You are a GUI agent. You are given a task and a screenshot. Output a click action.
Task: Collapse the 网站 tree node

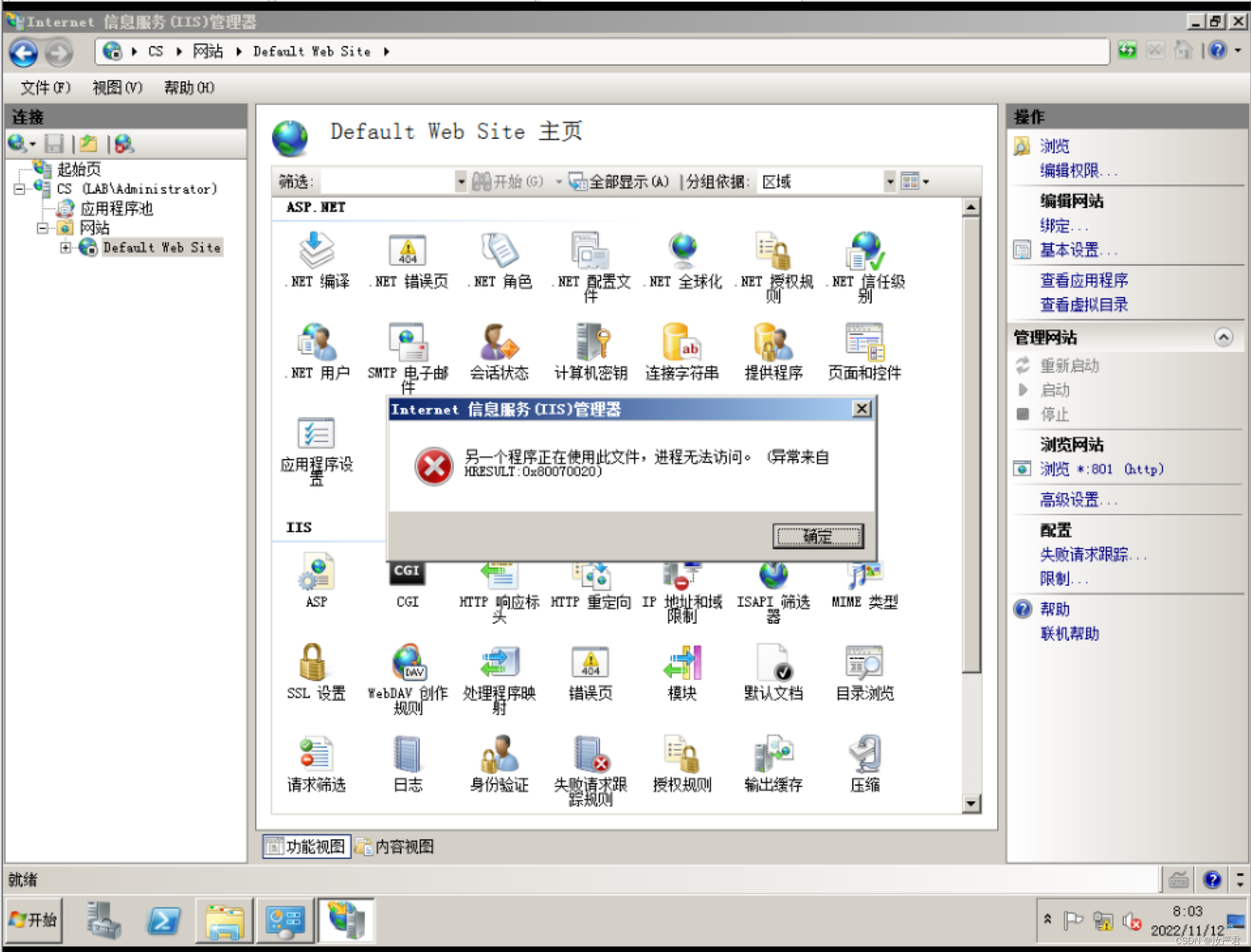click(42, 229)
